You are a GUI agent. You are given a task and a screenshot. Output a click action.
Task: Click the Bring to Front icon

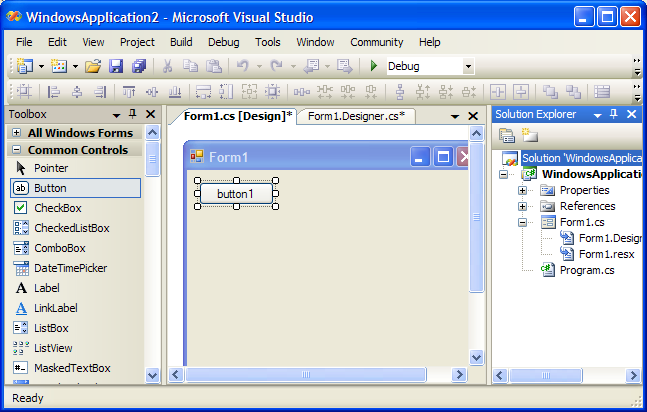[x=550, y=92]
